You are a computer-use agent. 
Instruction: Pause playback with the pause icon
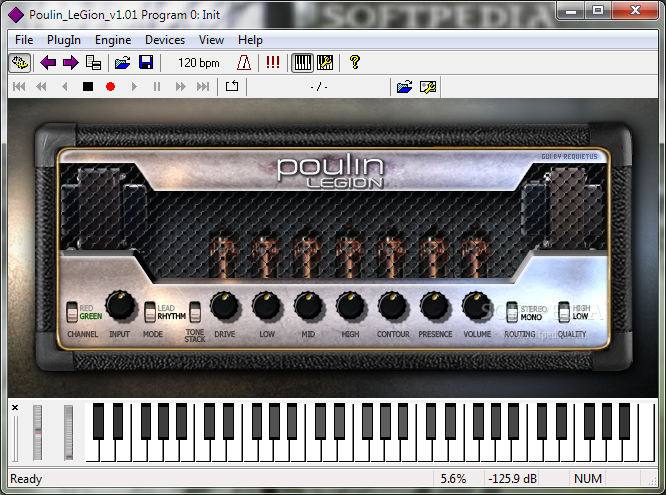tap(157, 87)
